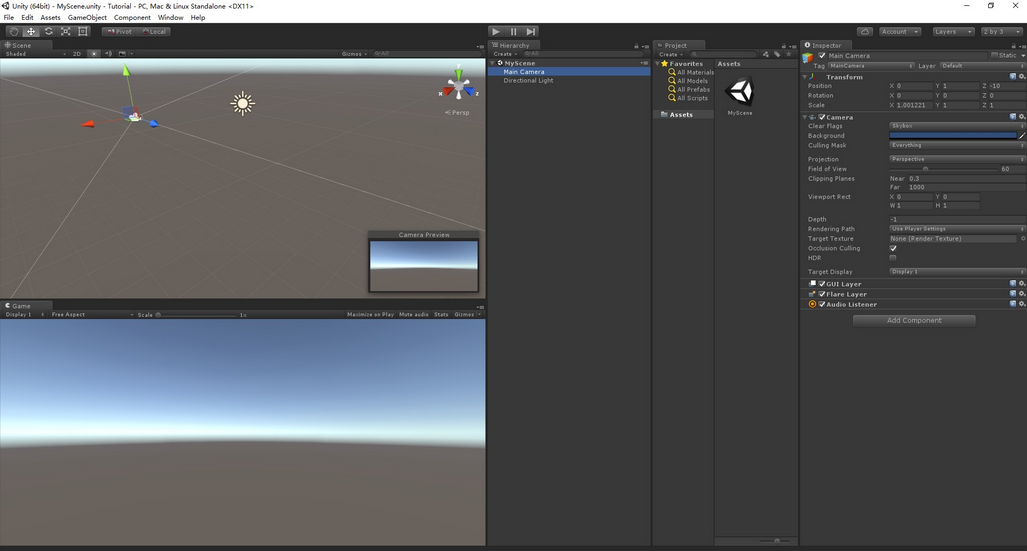
Task: Open the Edit menu
Action: [27, 18]
